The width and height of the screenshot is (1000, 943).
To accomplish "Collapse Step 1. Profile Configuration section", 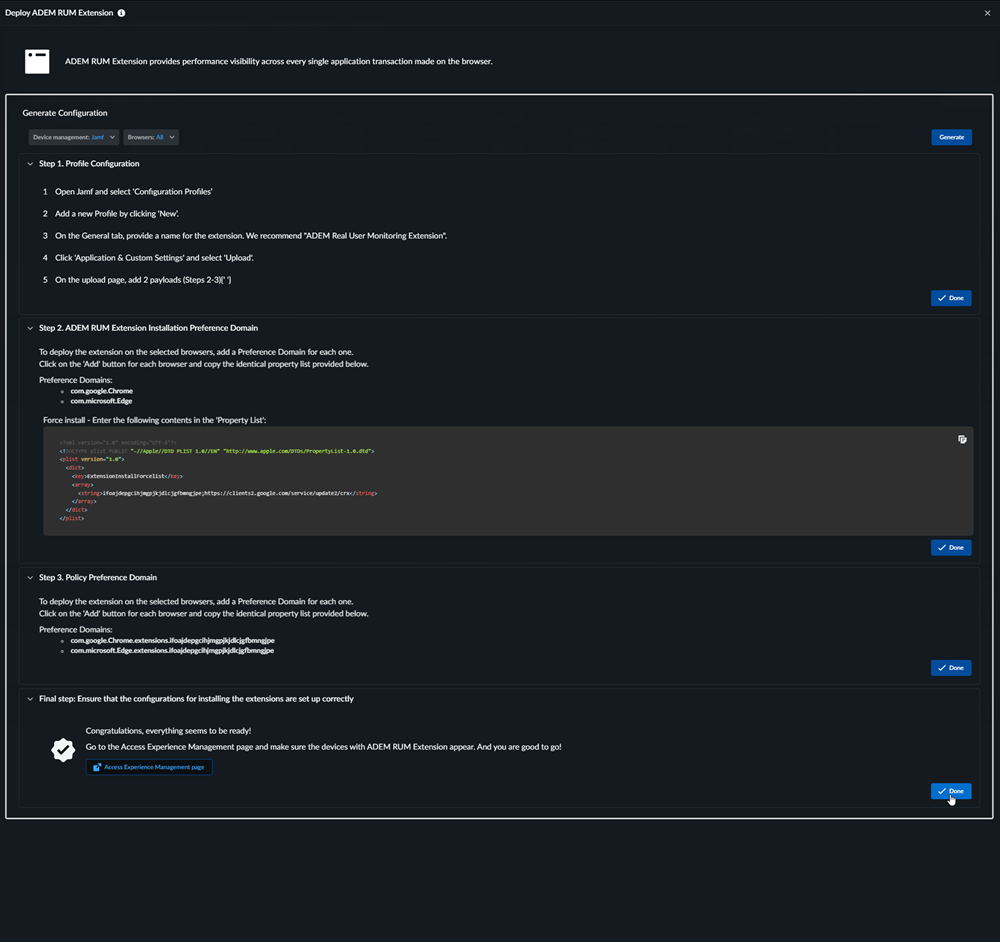I will [x=30, y=164].
